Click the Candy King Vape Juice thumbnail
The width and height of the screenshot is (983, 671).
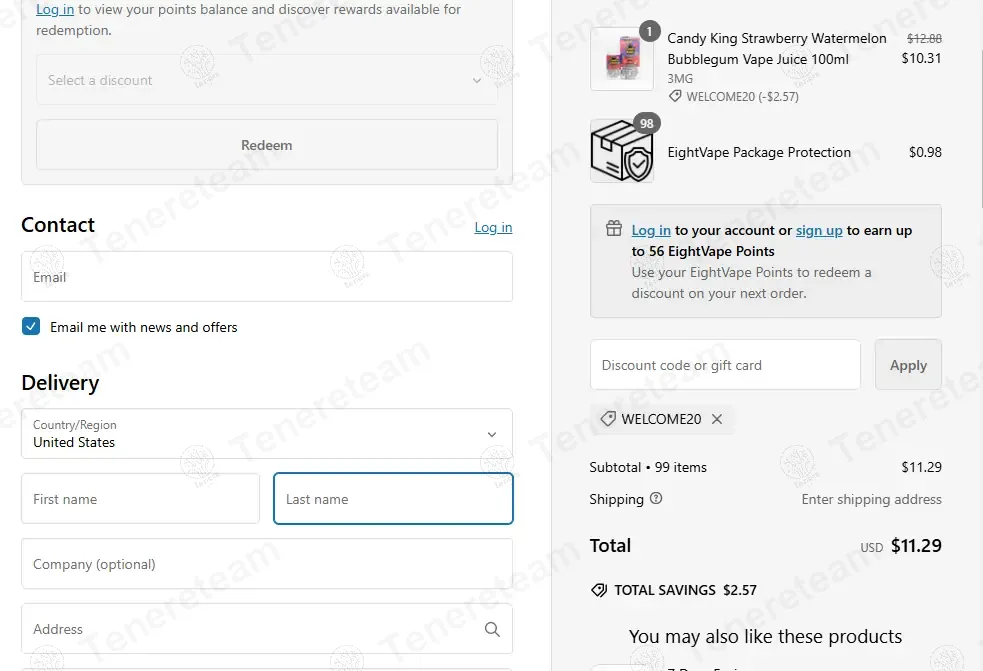(x=622, y=59)
